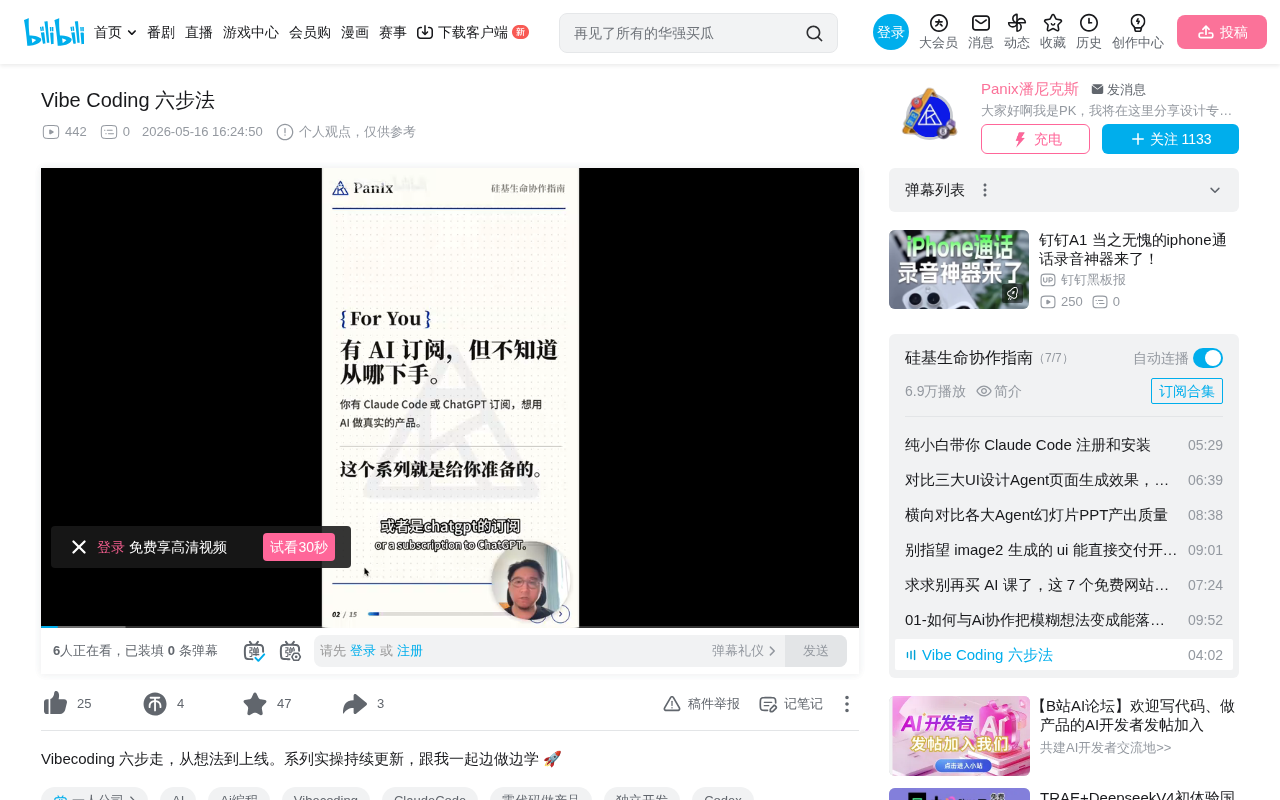The width and height of the screenshot is (1280, 800).
Task: Open Panix潘尼克斯 uploader profile name
Action: (1030, 89)
